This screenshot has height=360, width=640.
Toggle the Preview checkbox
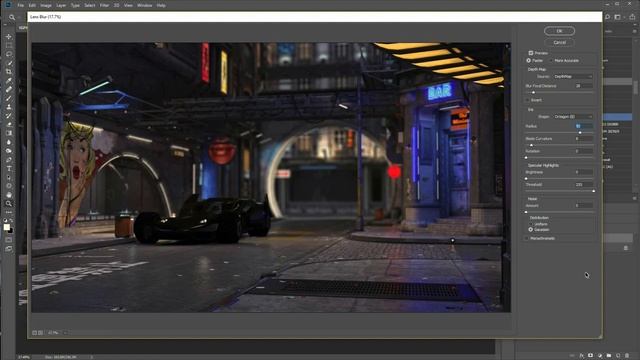tap(531, 53)
